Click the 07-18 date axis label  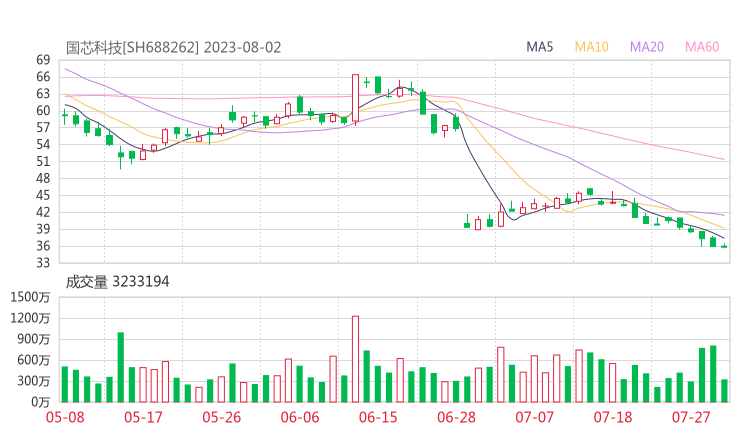(613, 417)
